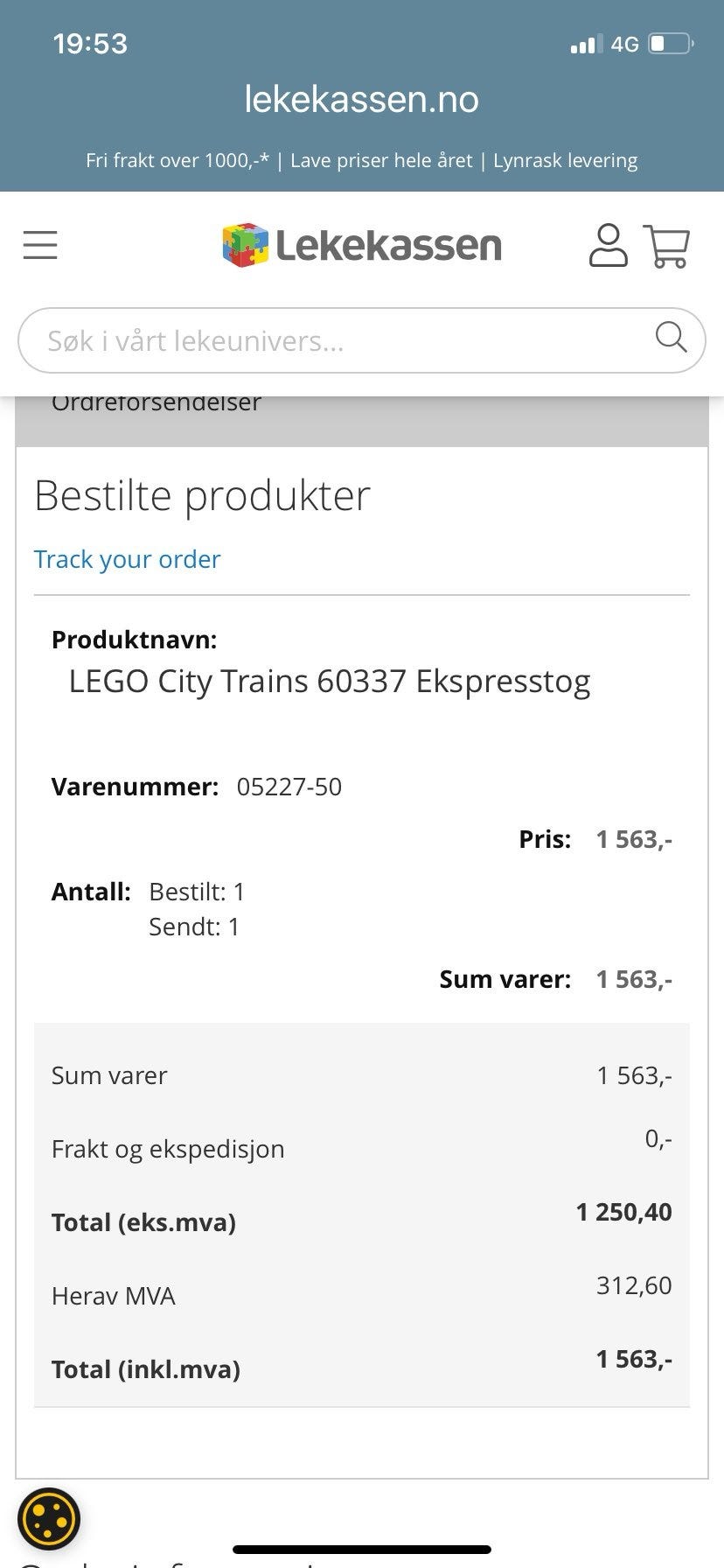The image size is (724, 1568).
Task: Select the Varenummer value 05227-50
Action: point(289,787)
